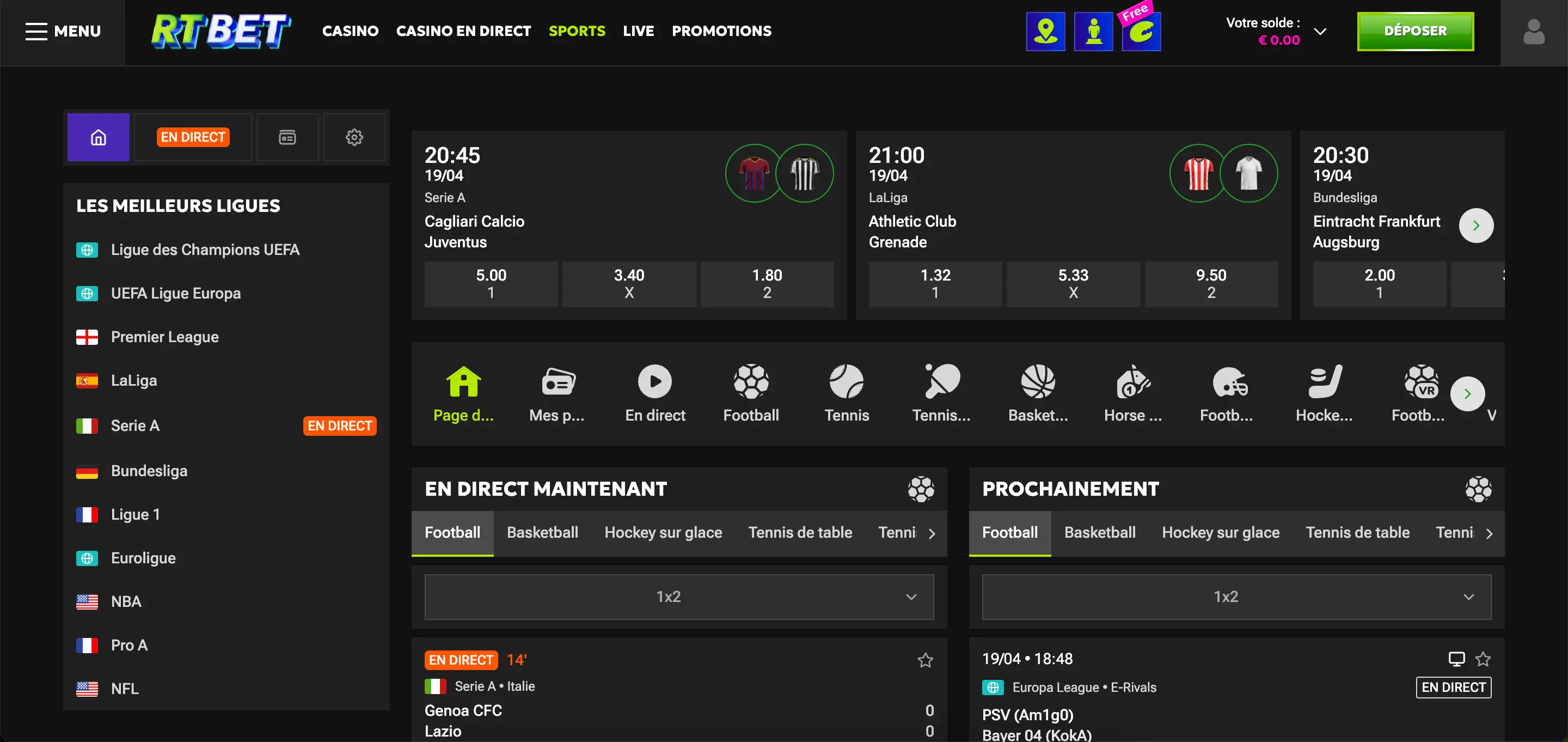
Task: Open the 1x2 dropdown under En Direct Maintenant
Action: point(679,597)
